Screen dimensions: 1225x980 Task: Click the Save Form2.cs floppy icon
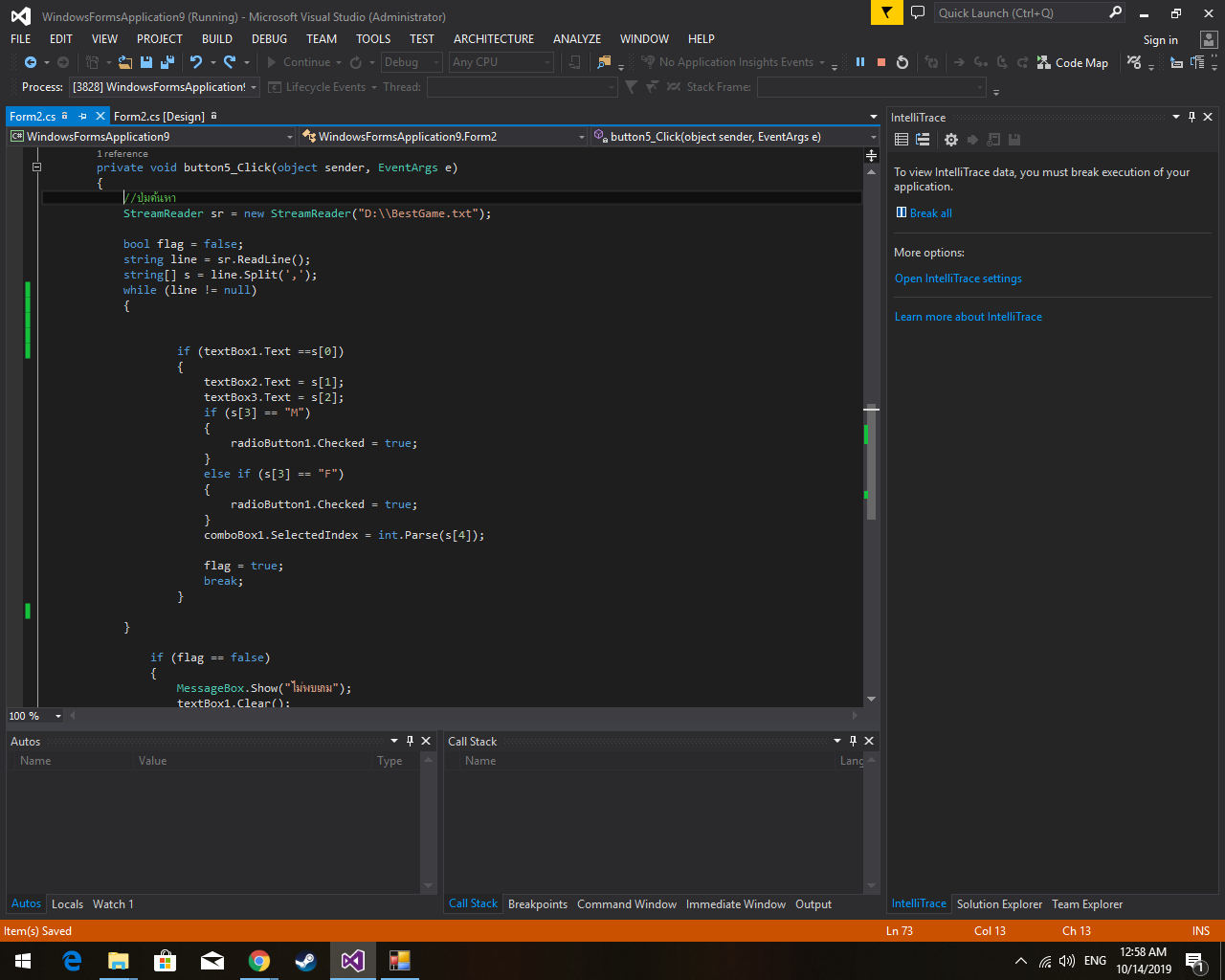click(x=146, y=62)
